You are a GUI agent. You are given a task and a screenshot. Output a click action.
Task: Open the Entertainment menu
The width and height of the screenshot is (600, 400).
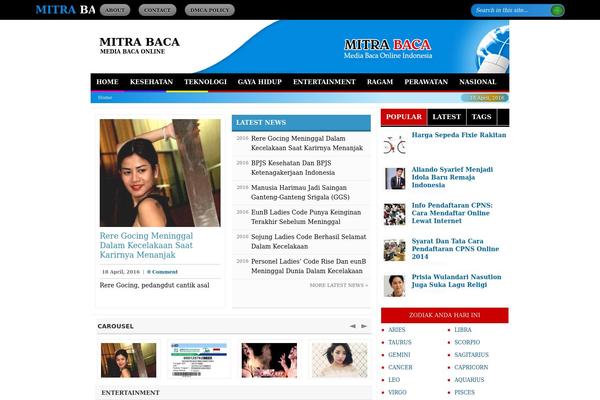(324, 82)
